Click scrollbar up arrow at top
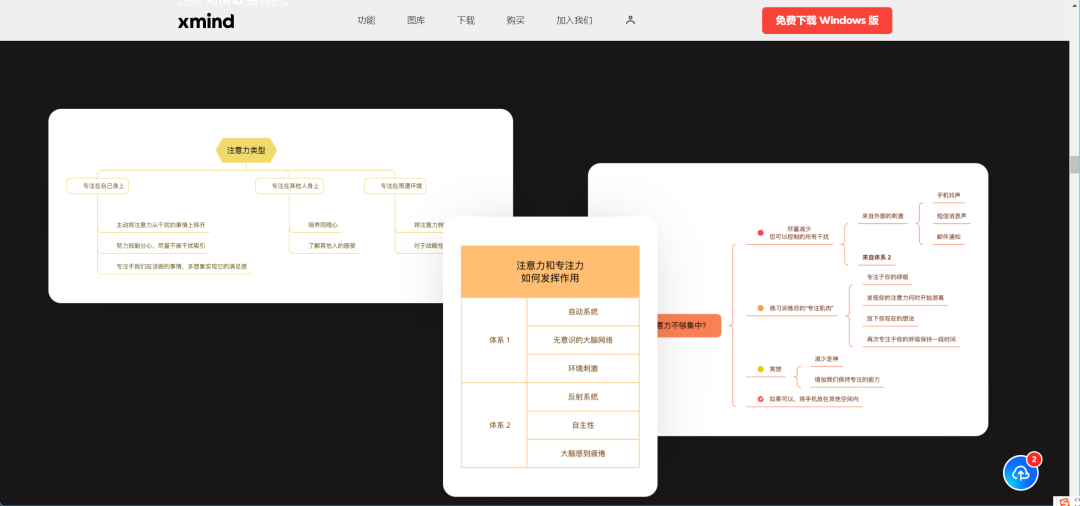 click(1074, 5)
